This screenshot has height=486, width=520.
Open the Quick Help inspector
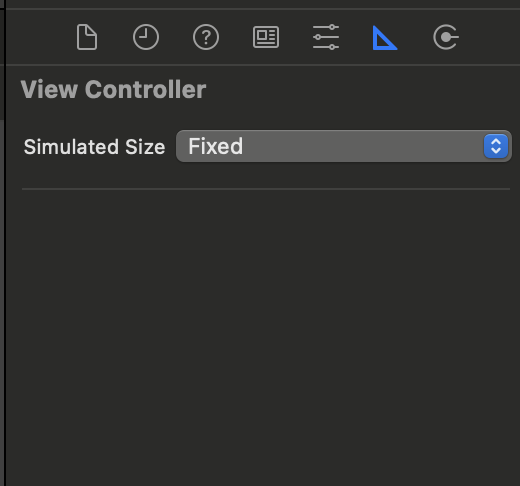[206, 37]
